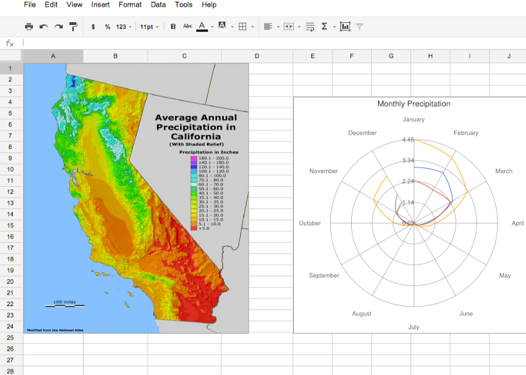Image resolution: width=526 pixels, height=375 pixels.
Task: Open the Insert menu
Action: (100, 5)
